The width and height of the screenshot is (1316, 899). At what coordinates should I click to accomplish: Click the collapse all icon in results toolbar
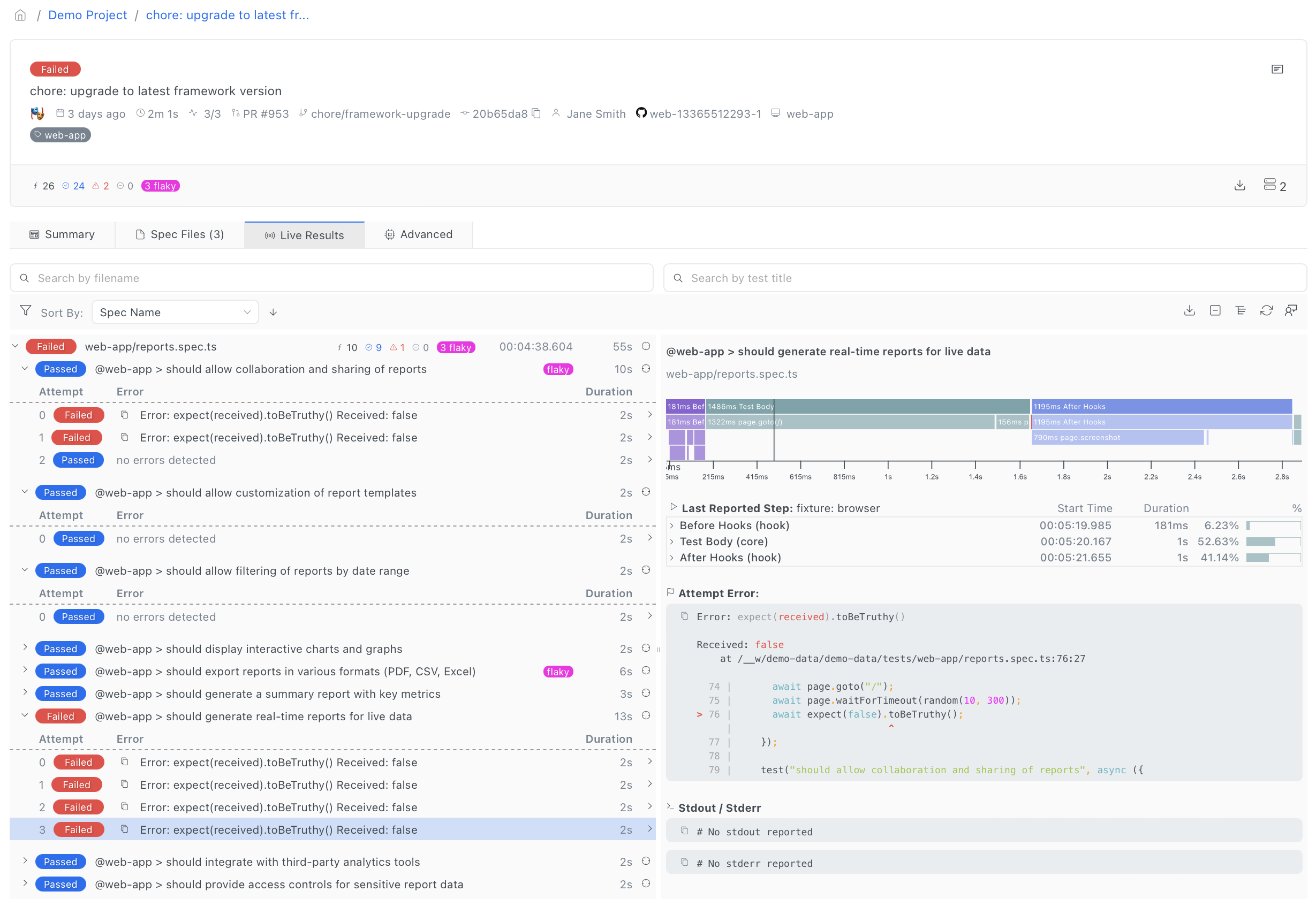tap(1215, 310)
